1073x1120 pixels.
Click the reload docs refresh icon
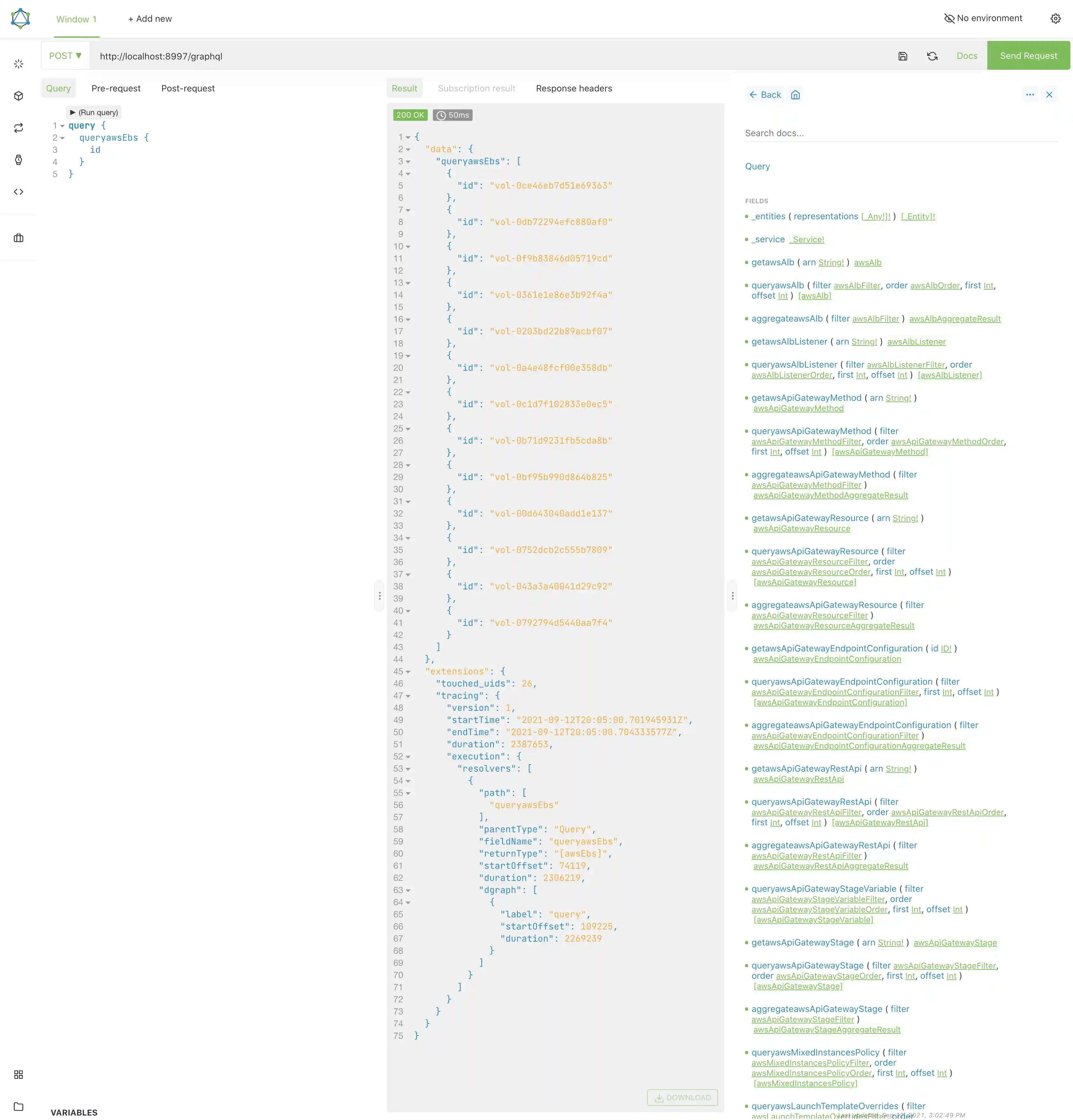pyautogui.click(x=932, y=56)
